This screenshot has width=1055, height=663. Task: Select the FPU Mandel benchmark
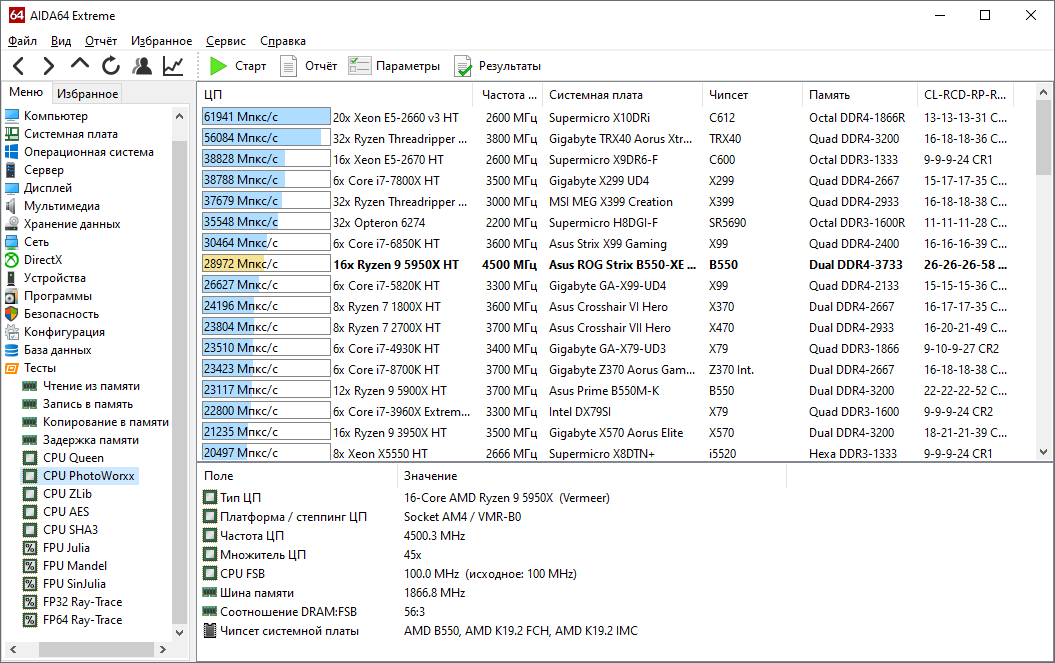click(x=75, y=566)
